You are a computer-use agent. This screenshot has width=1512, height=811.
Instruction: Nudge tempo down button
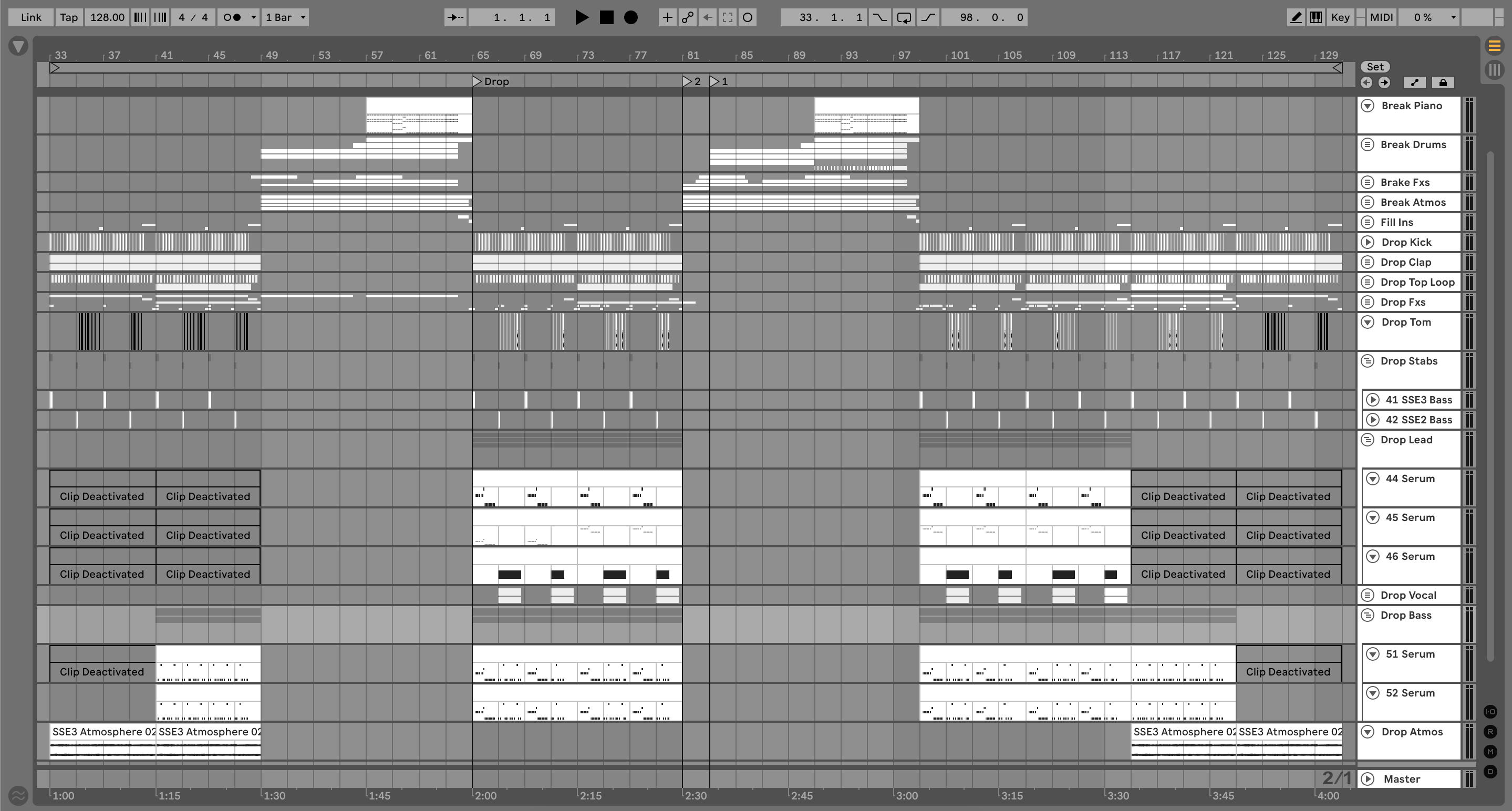click(x=140, y=17)
